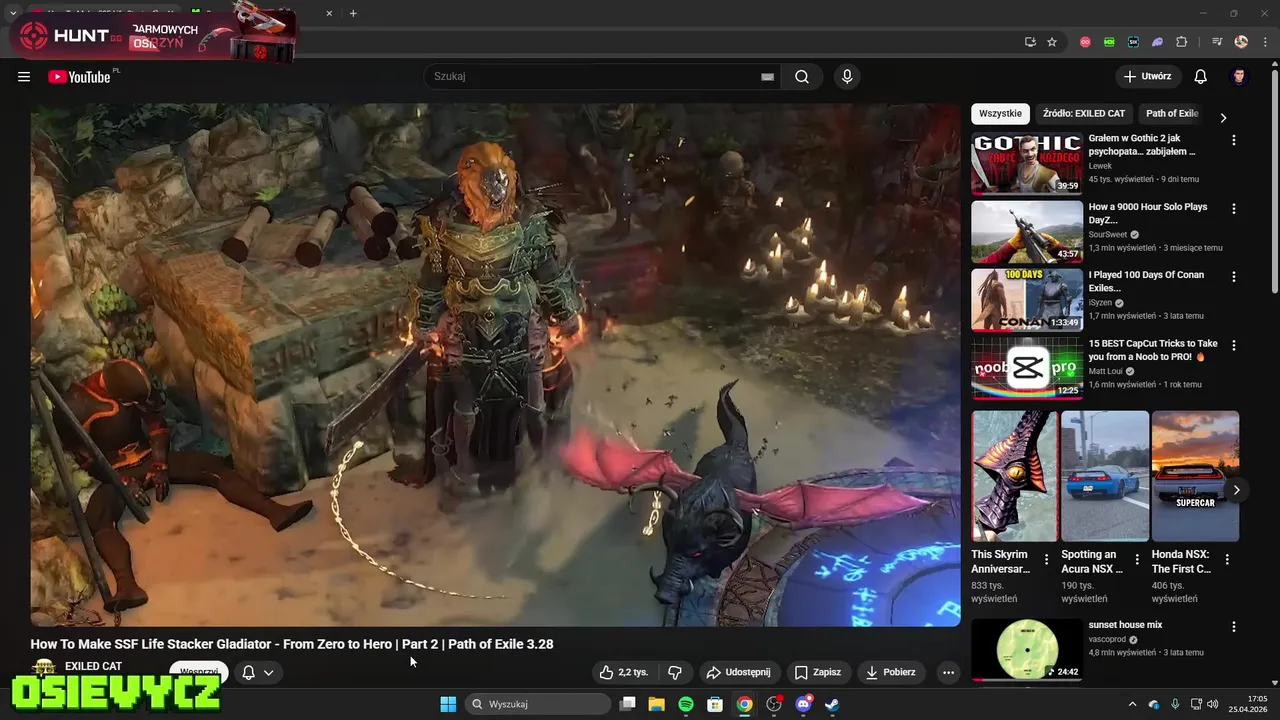Viewport: 1280px width, 720px height.
Task: Click the Szukaj search field
Action: click(602, 77)
